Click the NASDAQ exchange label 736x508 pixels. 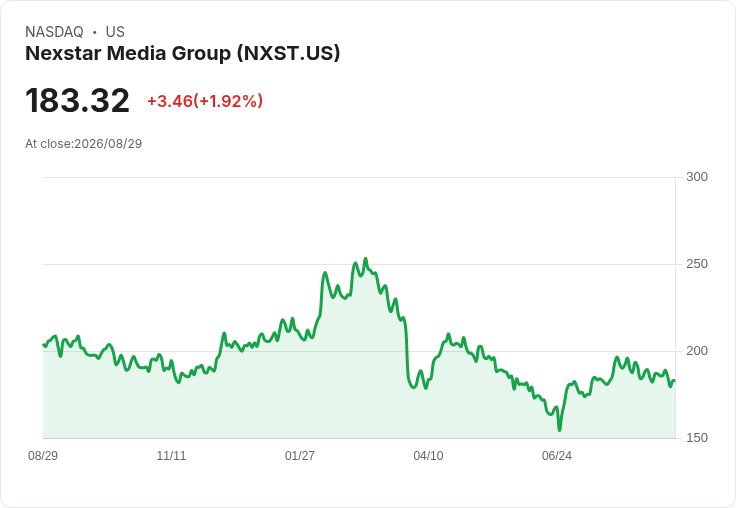click(54, 32)
